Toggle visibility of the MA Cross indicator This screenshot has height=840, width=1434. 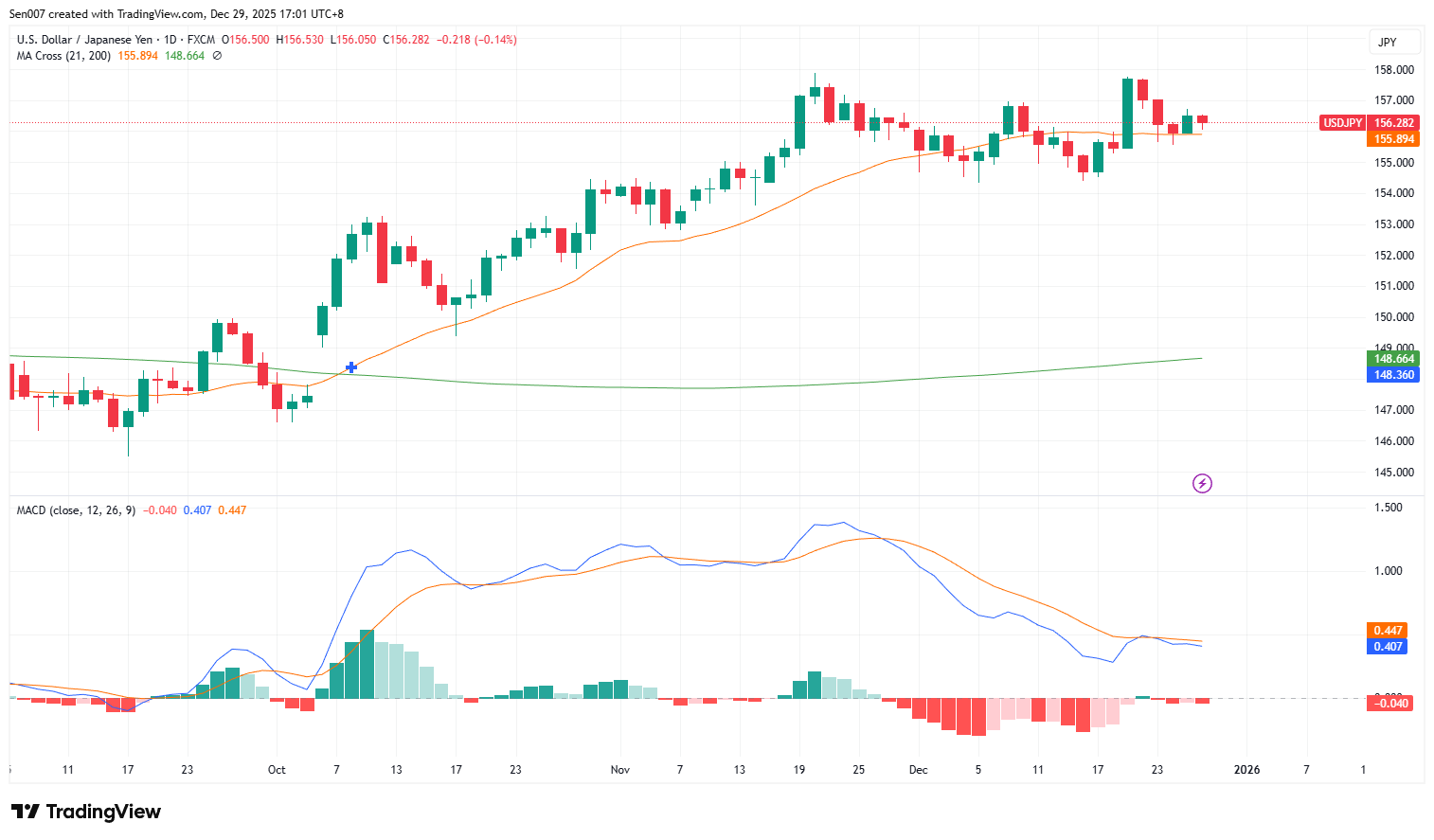coord(216,56)
